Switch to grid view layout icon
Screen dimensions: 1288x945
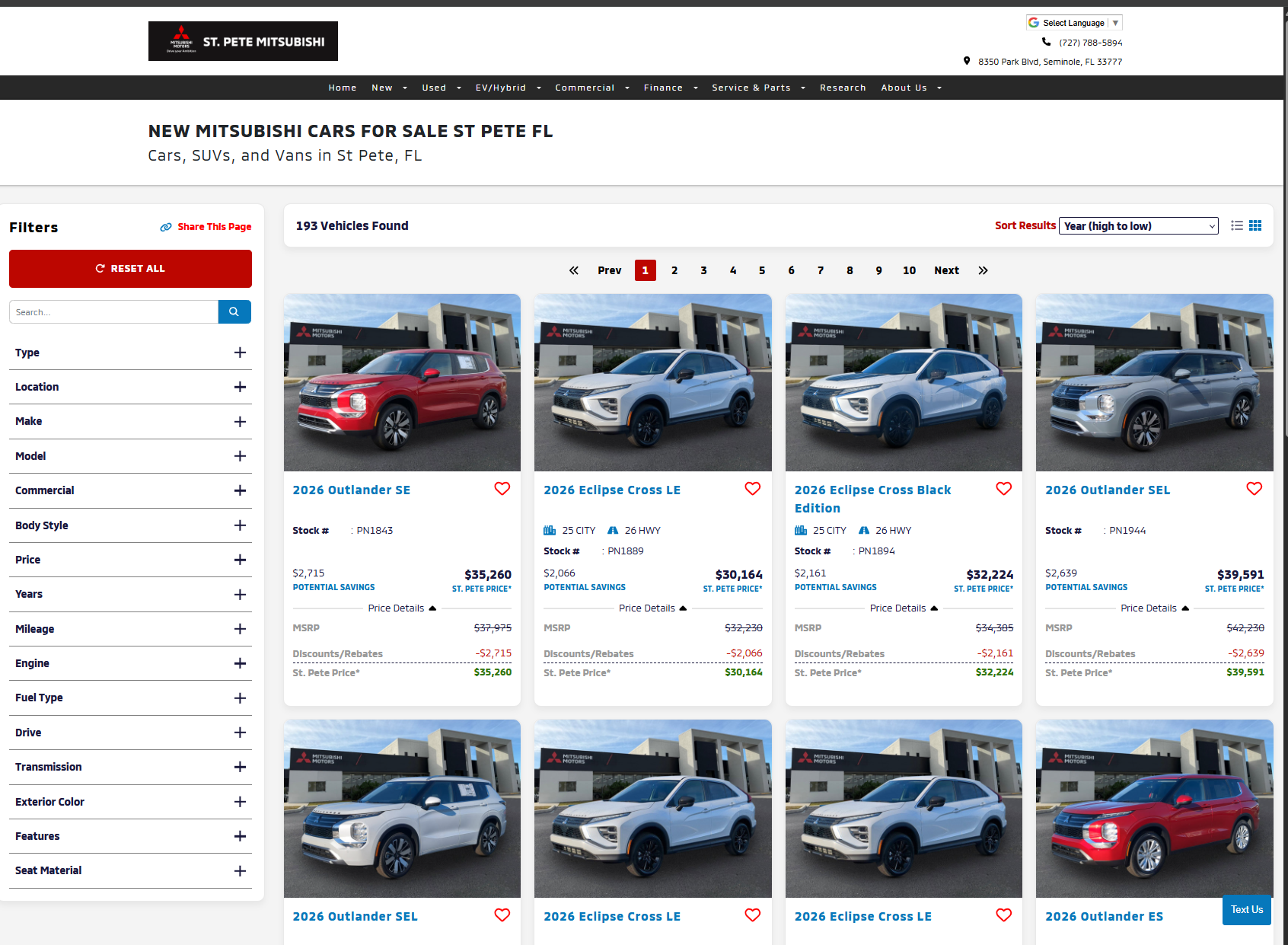(1255, 225)
